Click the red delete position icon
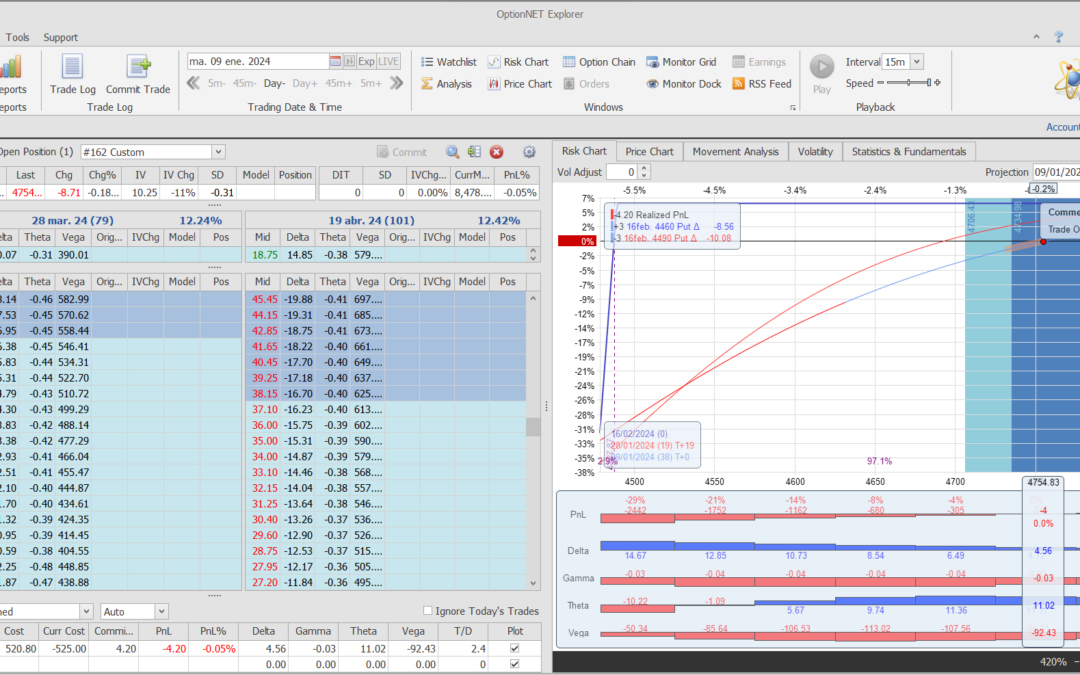The height and width of the screenshot is (675, 1080). point(496,152)
